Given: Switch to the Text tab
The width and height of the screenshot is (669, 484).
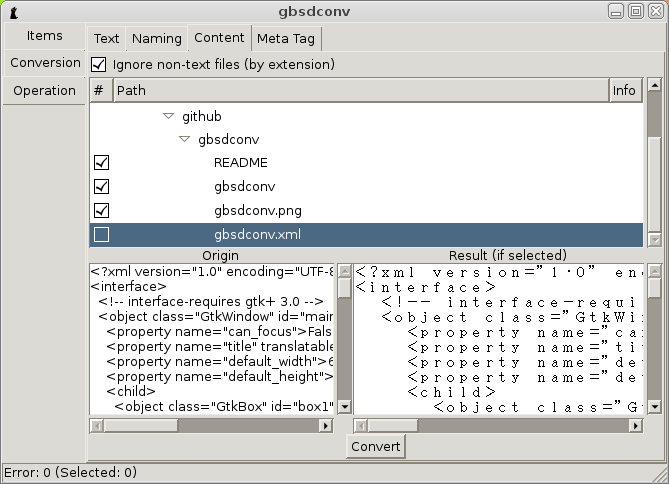Looking at the screenshot, I should coord(106,39).
